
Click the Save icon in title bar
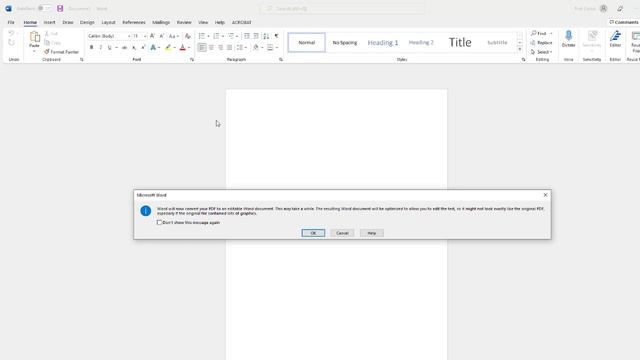pyautogui.click(x=60, y=9)
